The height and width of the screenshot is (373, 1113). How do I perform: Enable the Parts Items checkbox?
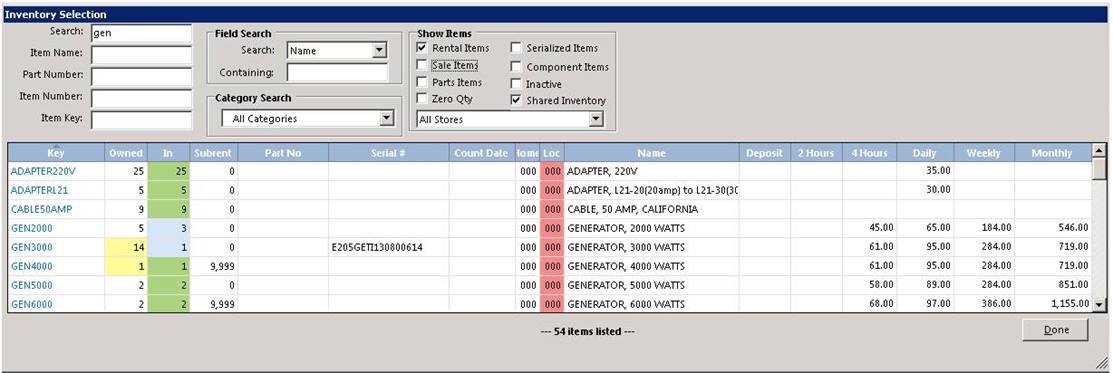point(422,82)
